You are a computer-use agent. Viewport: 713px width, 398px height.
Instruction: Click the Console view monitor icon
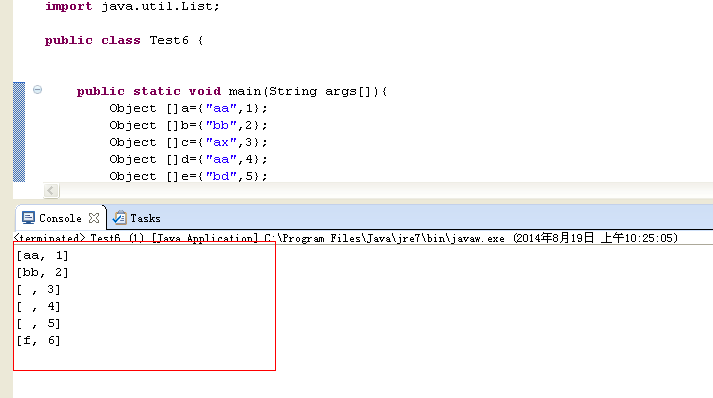coord(28,218)
